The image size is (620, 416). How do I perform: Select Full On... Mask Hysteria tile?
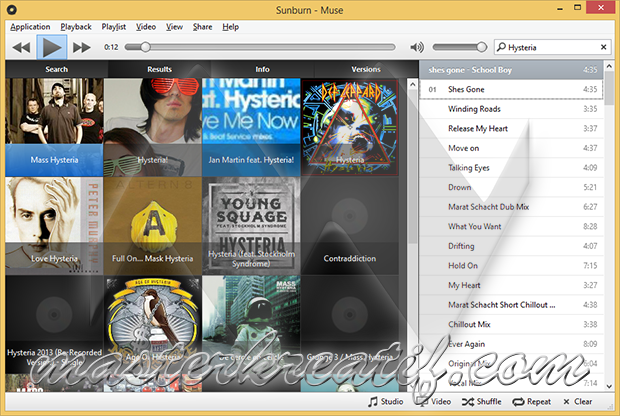tap(153, 226)
